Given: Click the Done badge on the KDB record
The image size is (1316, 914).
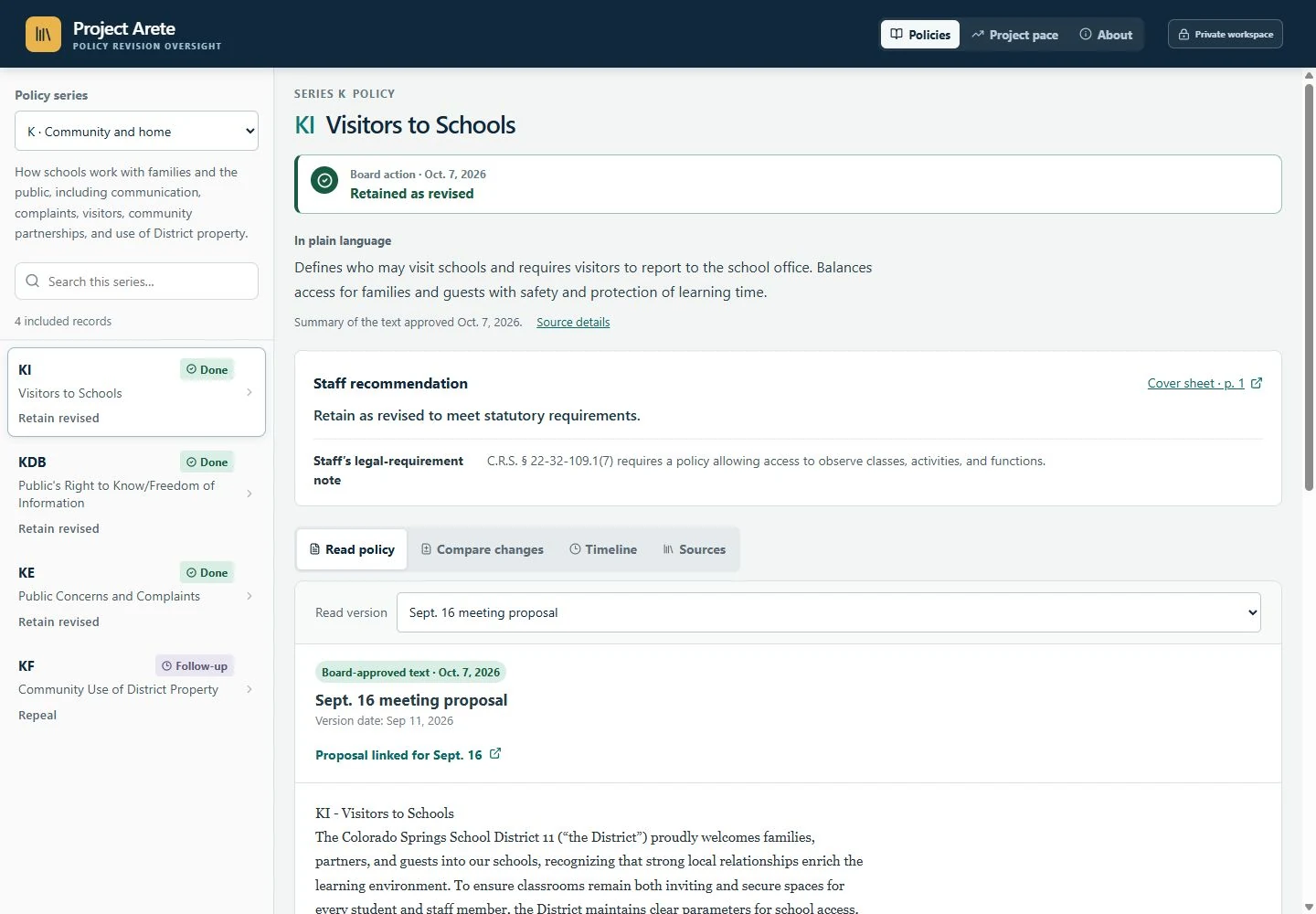Looking at the screenshot, I should 207,462.
